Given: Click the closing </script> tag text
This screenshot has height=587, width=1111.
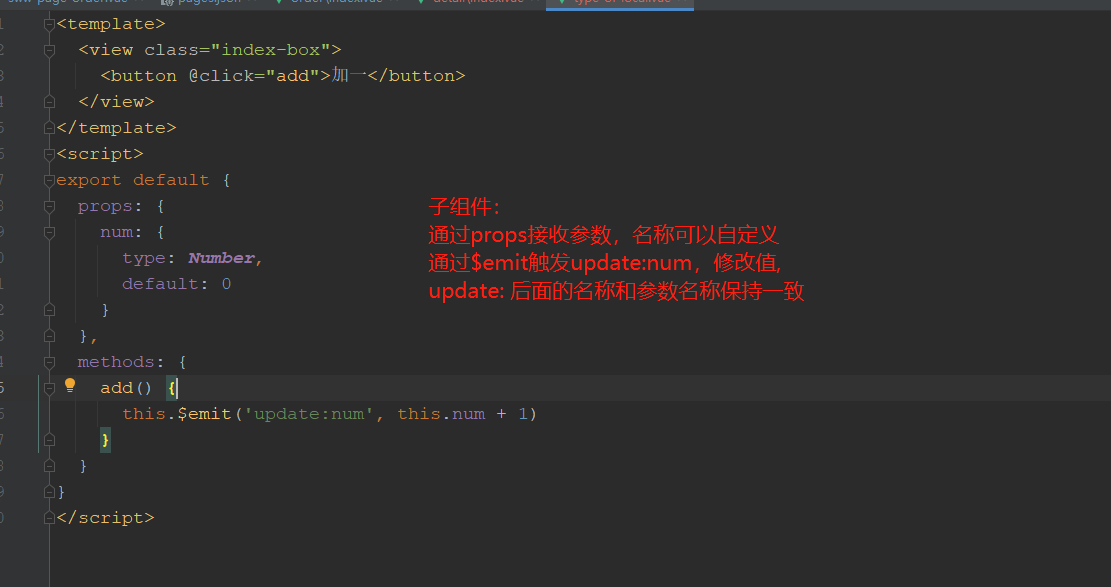Looking at the screenshot, I should (x=105, y=518).
